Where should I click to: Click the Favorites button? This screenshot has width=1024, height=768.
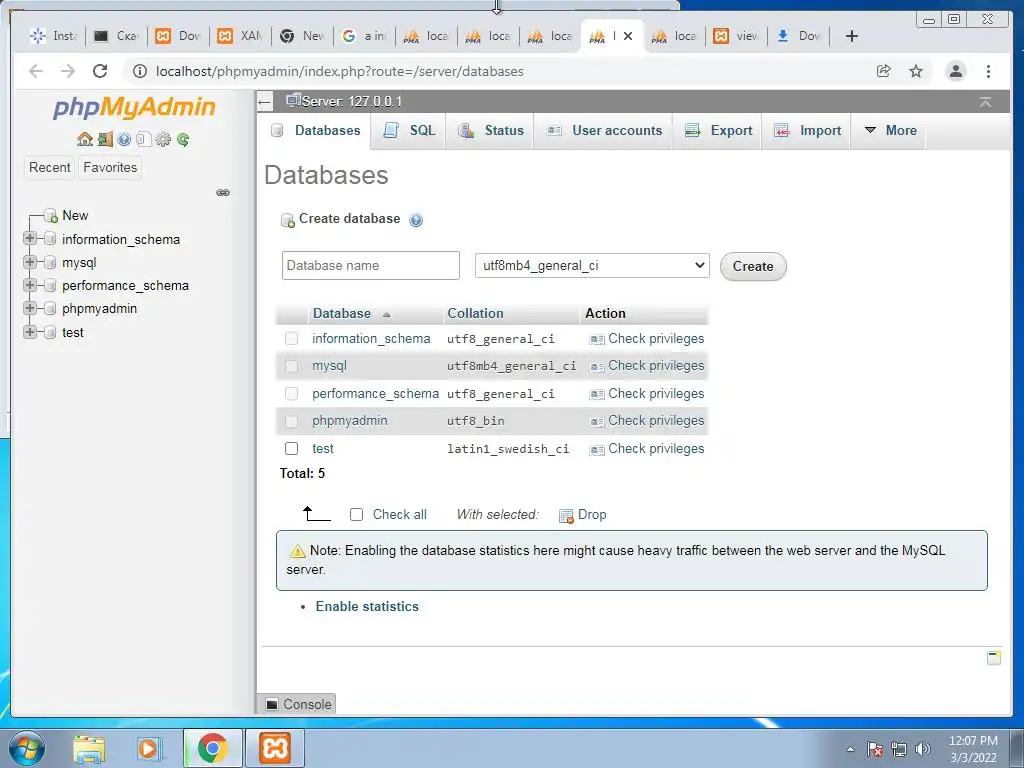[110, 168]
